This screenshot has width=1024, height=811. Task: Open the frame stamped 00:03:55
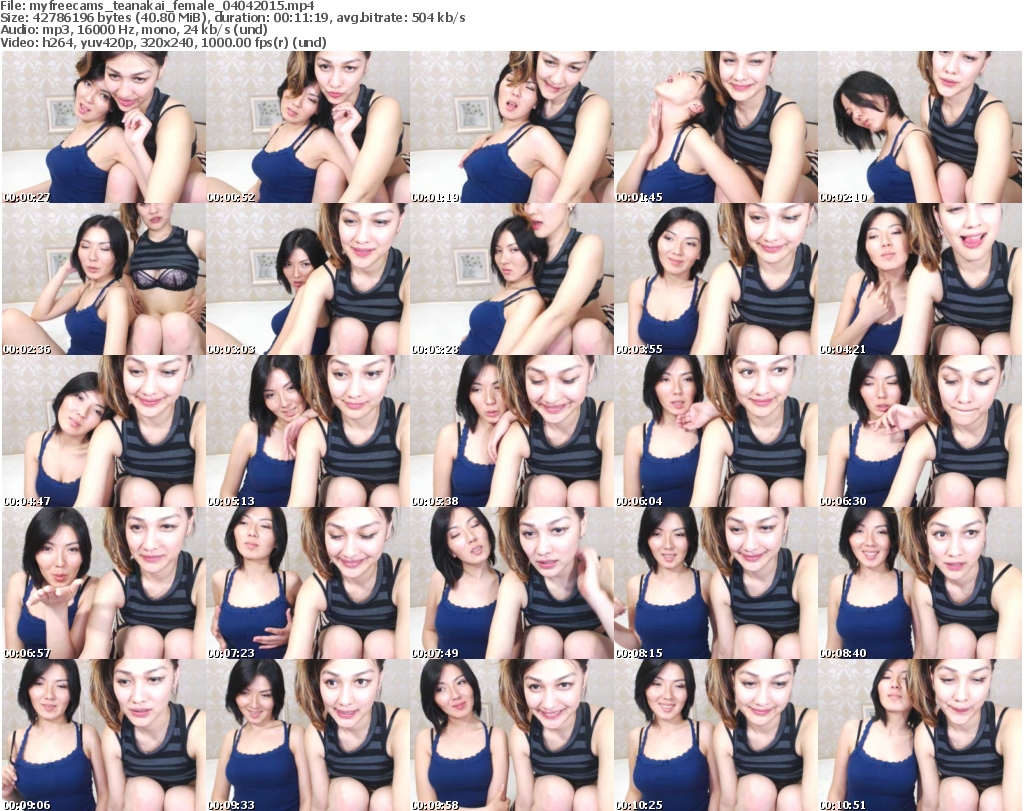(x=716, y=279)
